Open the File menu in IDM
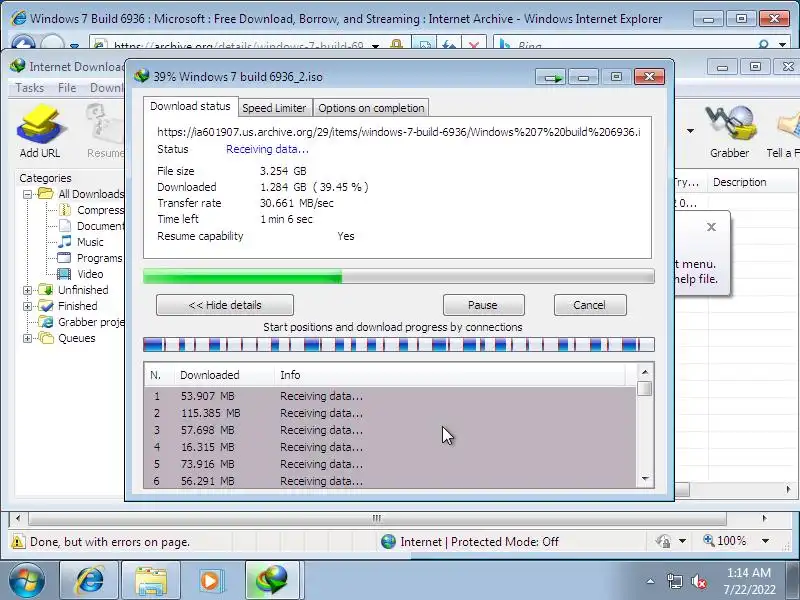Image resolution: width=800 pixels, height=600 pixels. (67, 88)
